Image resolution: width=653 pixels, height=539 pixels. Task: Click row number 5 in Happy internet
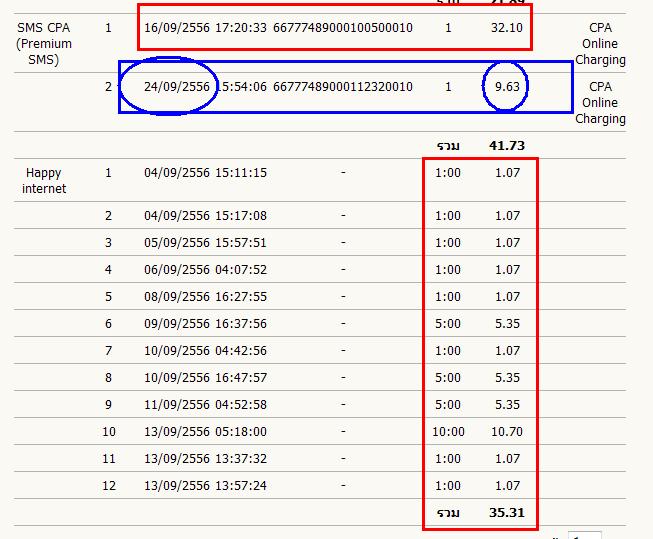tap(108, 297)
